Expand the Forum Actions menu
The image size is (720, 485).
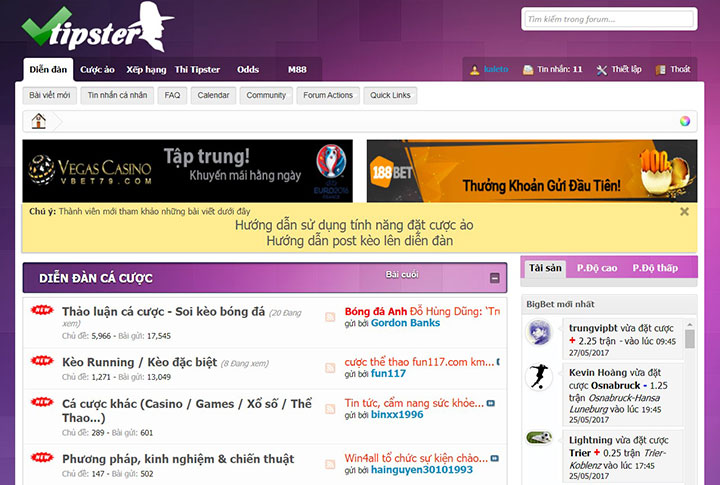coord(328,96)
